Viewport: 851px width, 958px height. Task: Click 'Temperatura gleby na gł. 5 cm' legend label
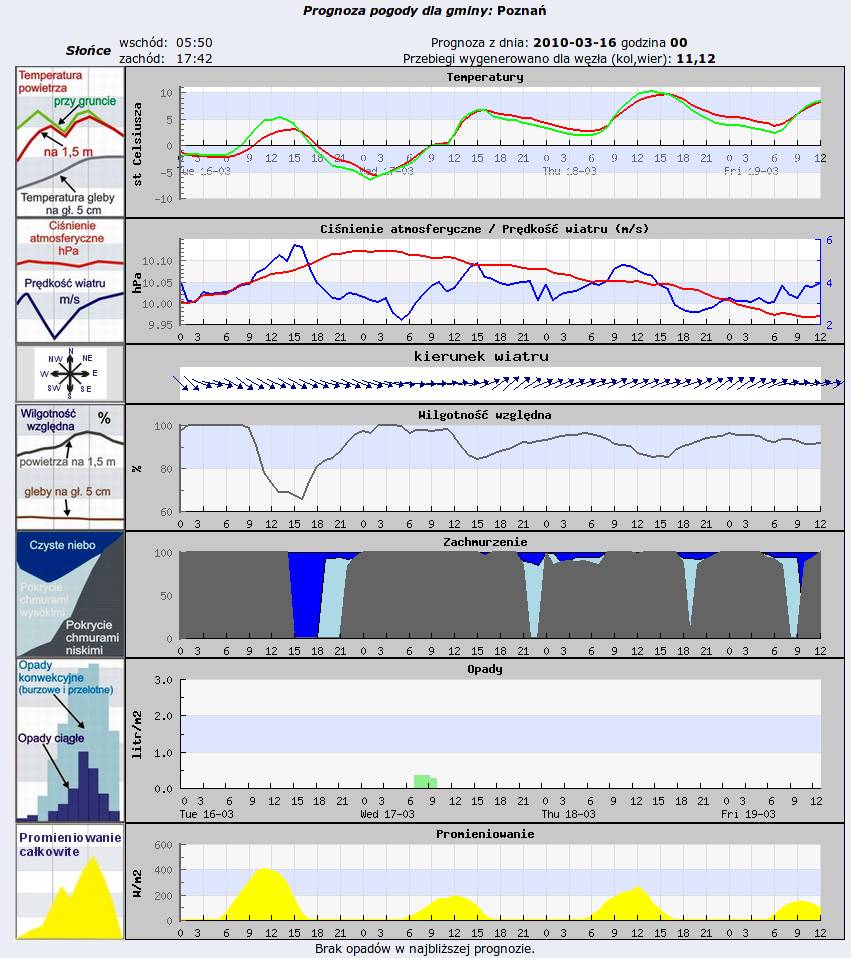coord(68,203)
